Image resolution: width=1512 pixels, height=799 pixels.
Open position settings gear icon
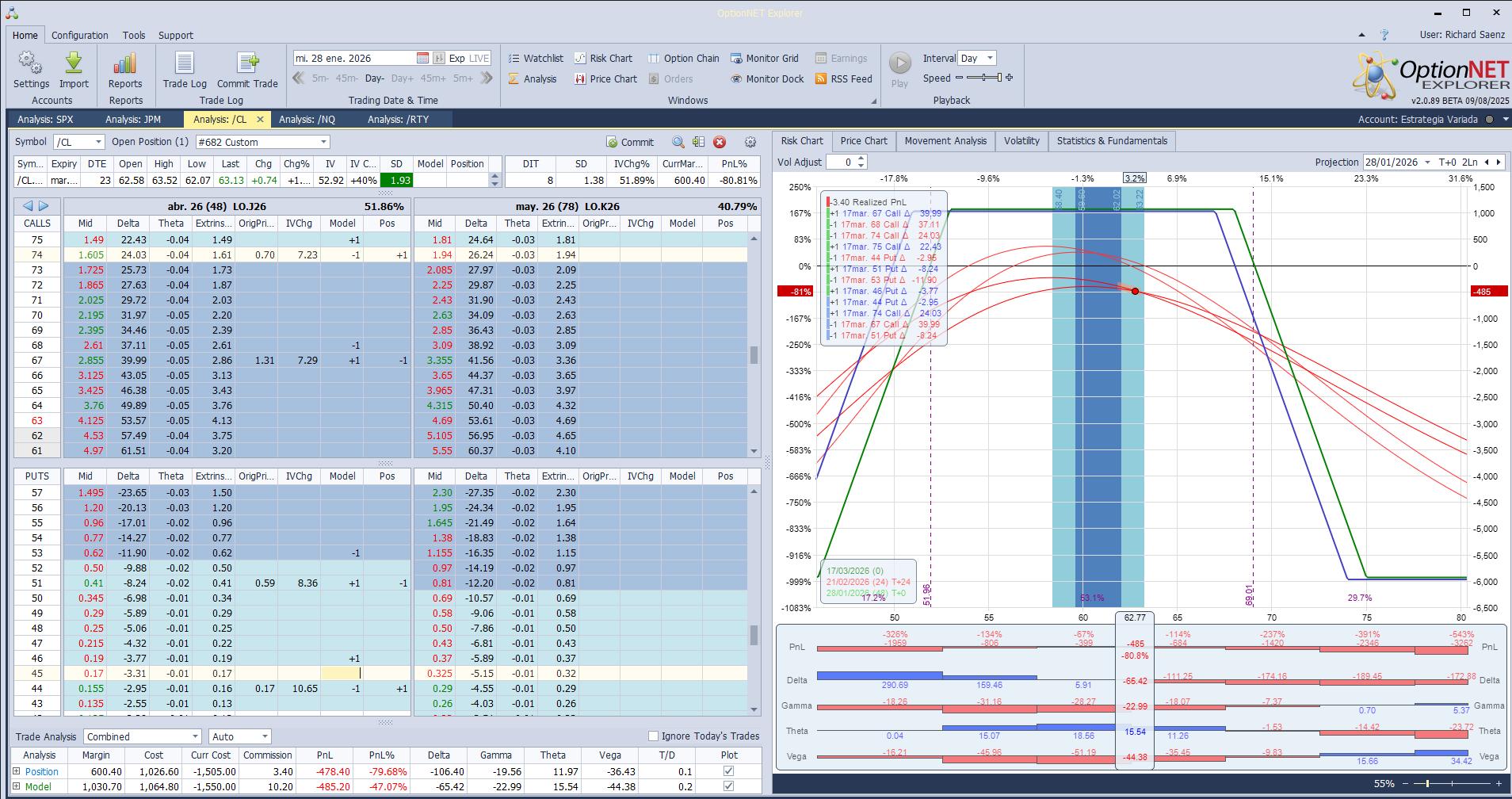750,142
